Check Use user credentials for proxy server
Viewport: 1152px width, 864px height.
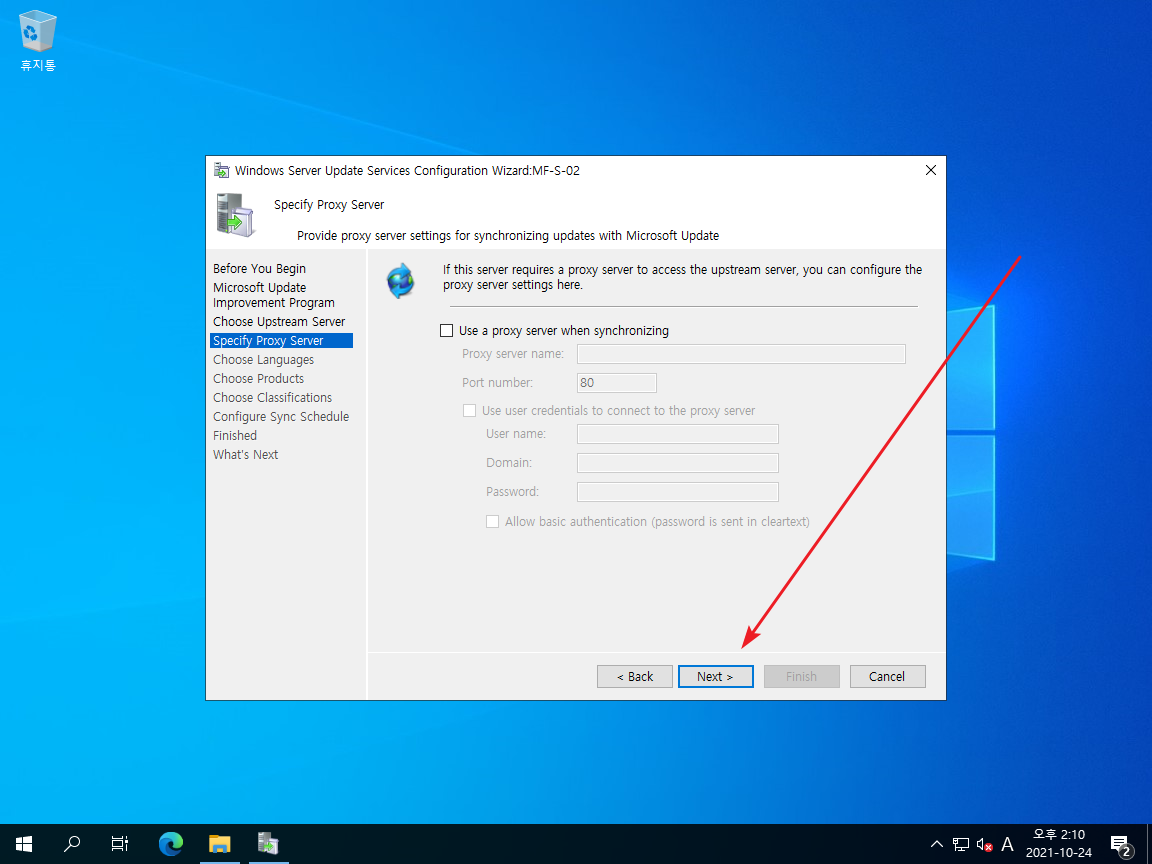coord(469,411)
